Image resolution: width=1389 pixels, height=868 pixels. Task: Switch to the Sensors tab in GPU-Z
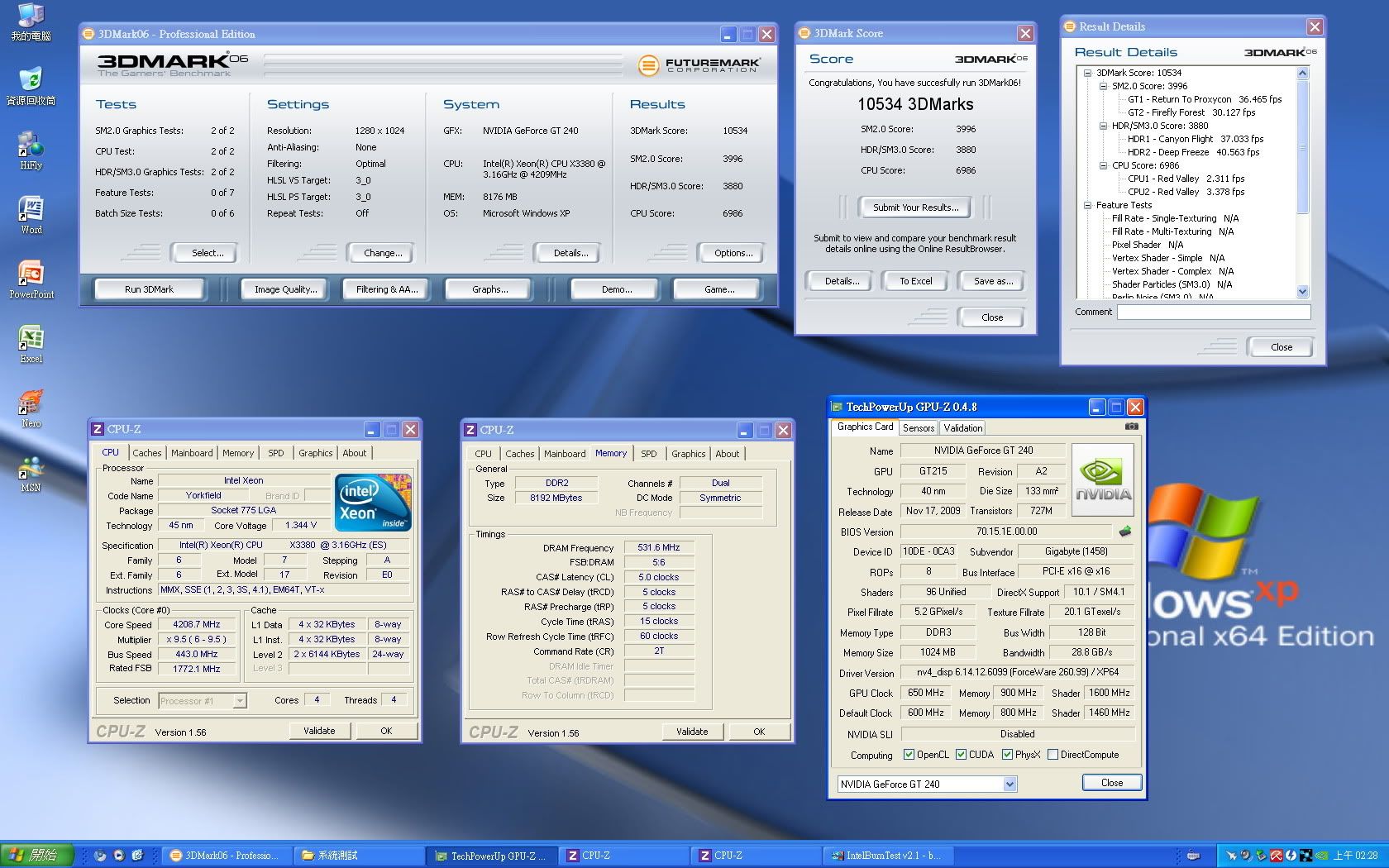coord(919,427)
